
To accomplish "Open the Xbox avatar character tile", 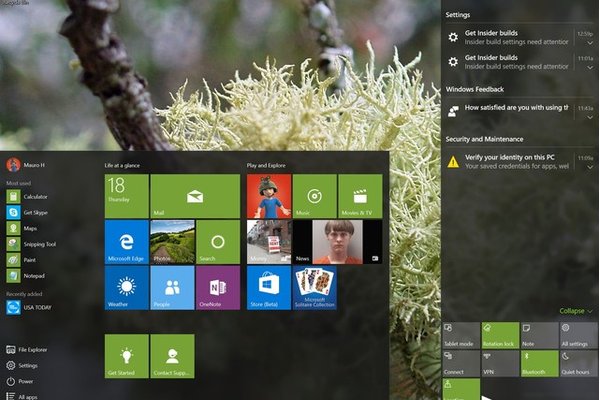I will [x=269, y=196].
